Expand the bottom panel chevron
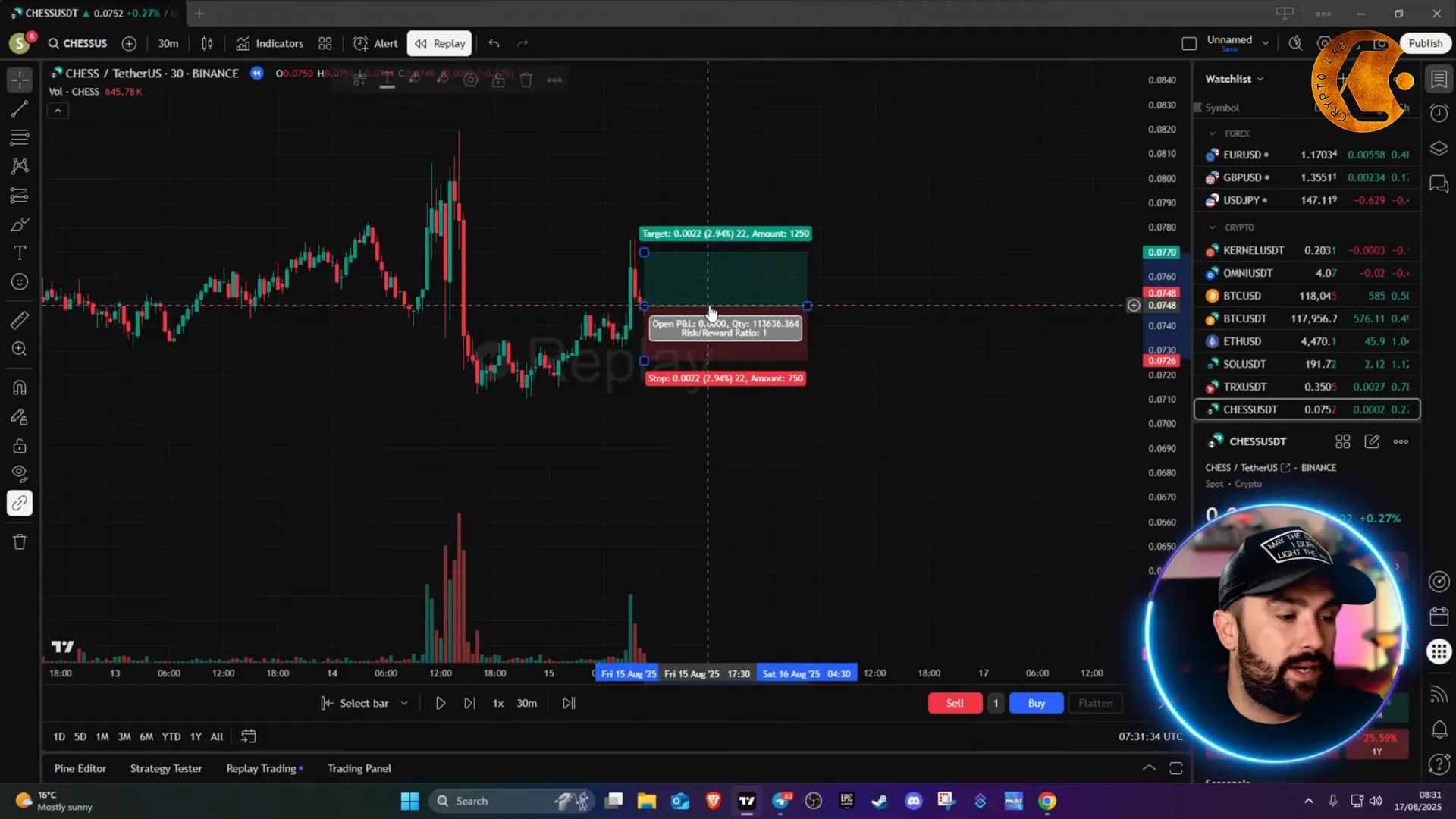This screenshot has height=819, width=1456. [x=1149, y=768]
